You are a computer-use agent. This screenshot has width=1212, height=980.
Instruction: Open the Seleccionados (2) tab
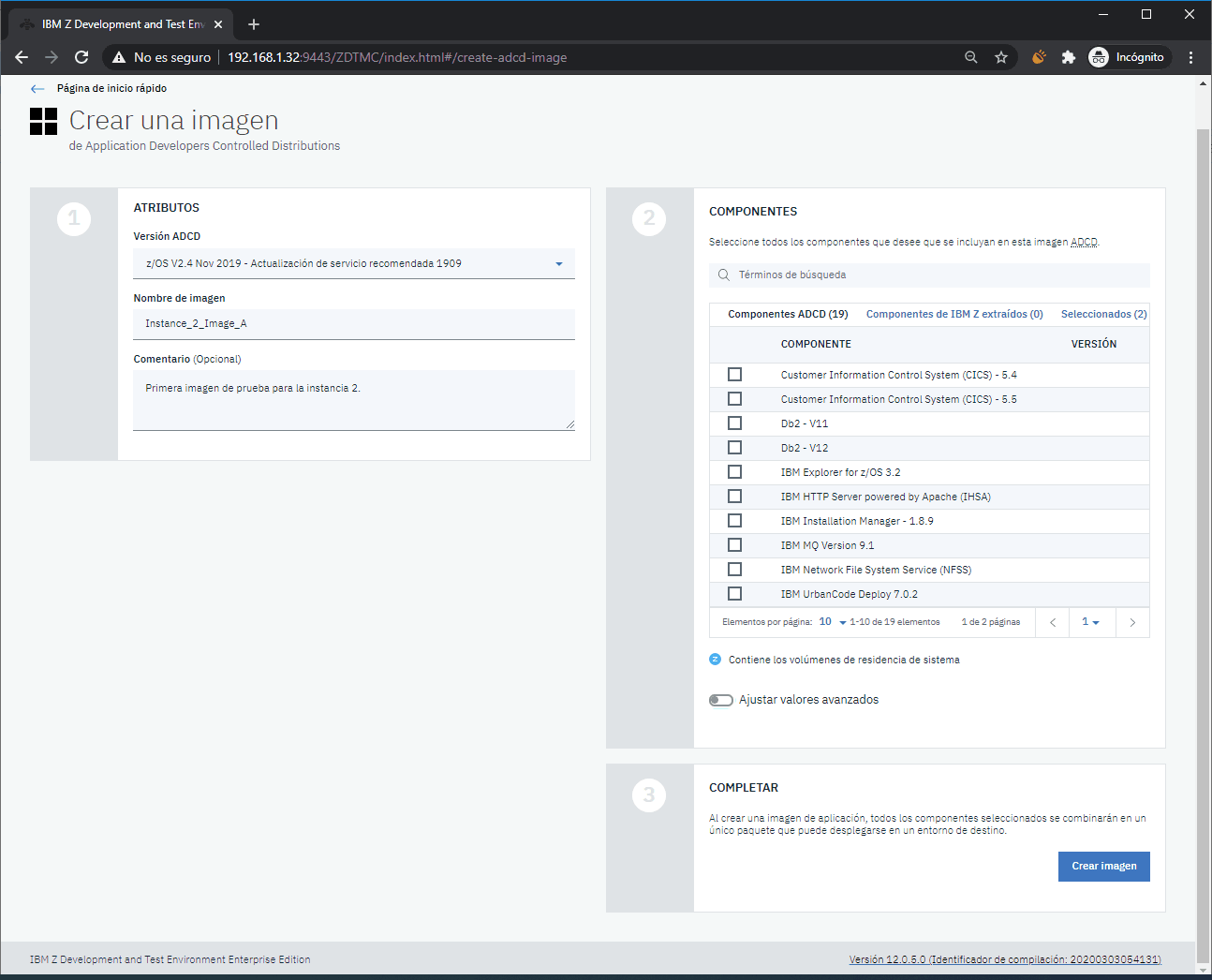(1103, 314)
